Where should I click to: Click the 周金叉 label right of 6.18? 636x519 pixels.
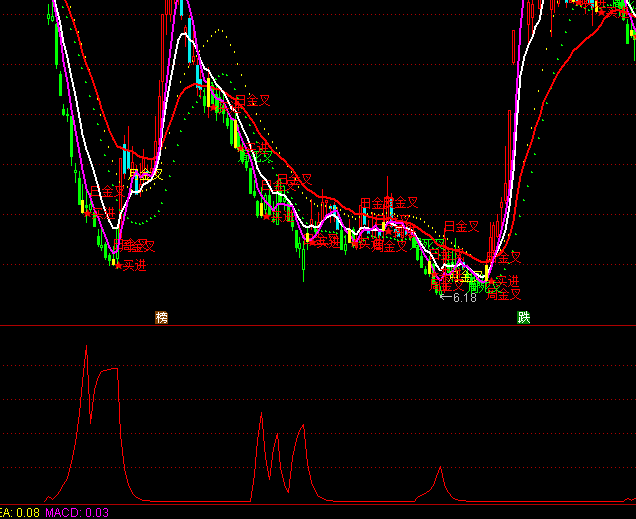coord(503,294)
